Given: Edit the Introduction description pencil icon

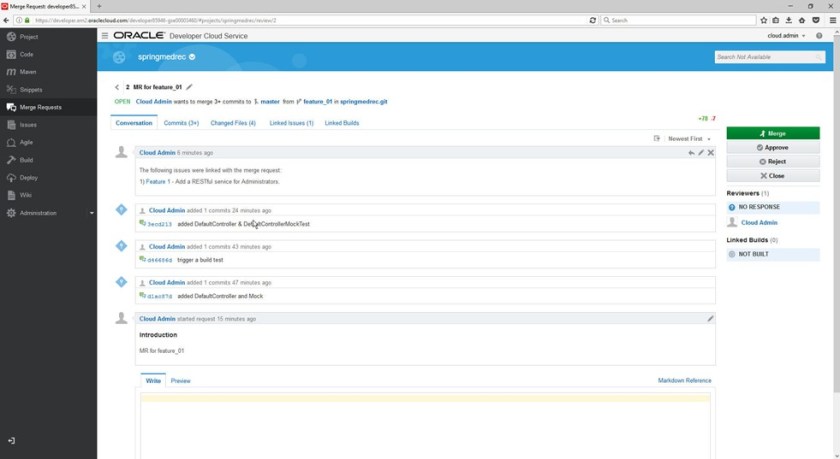Looking at the screenshot, I should [x=710, y=319].
